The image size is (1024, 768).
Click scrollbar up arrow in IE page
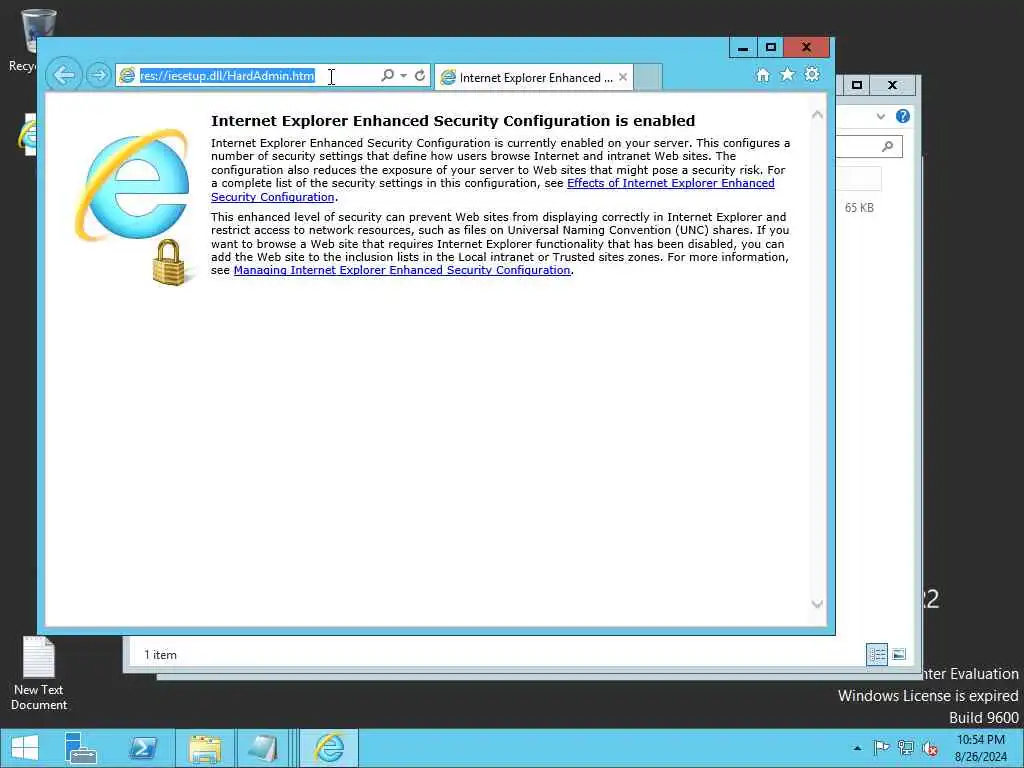click(x=817, y=115)
